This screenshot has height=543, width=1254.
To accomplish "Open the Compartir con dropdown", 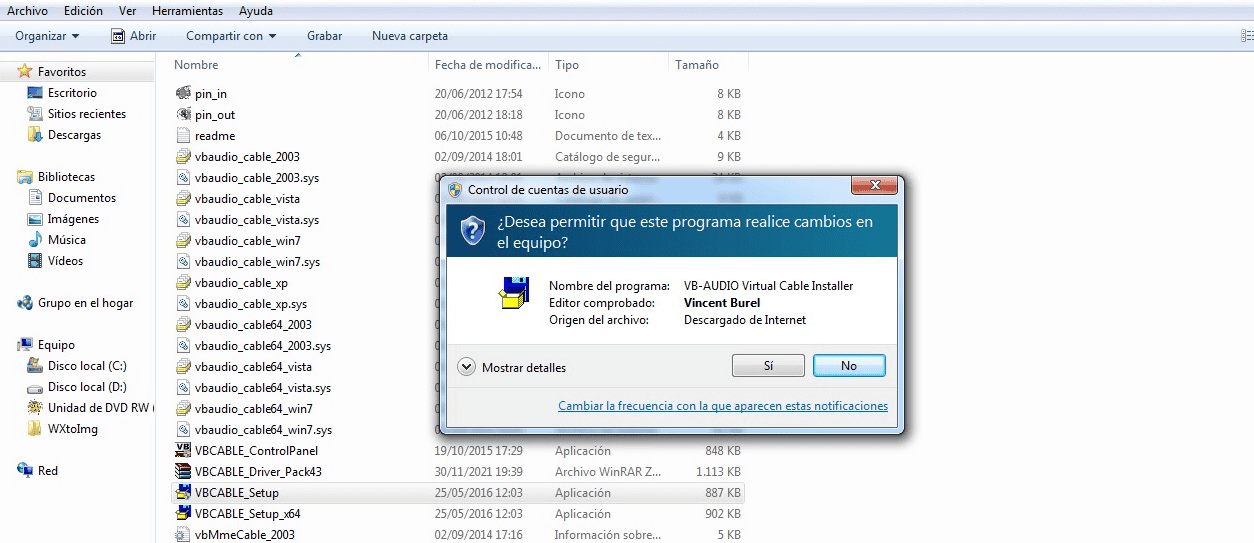I will pos(231,36).
